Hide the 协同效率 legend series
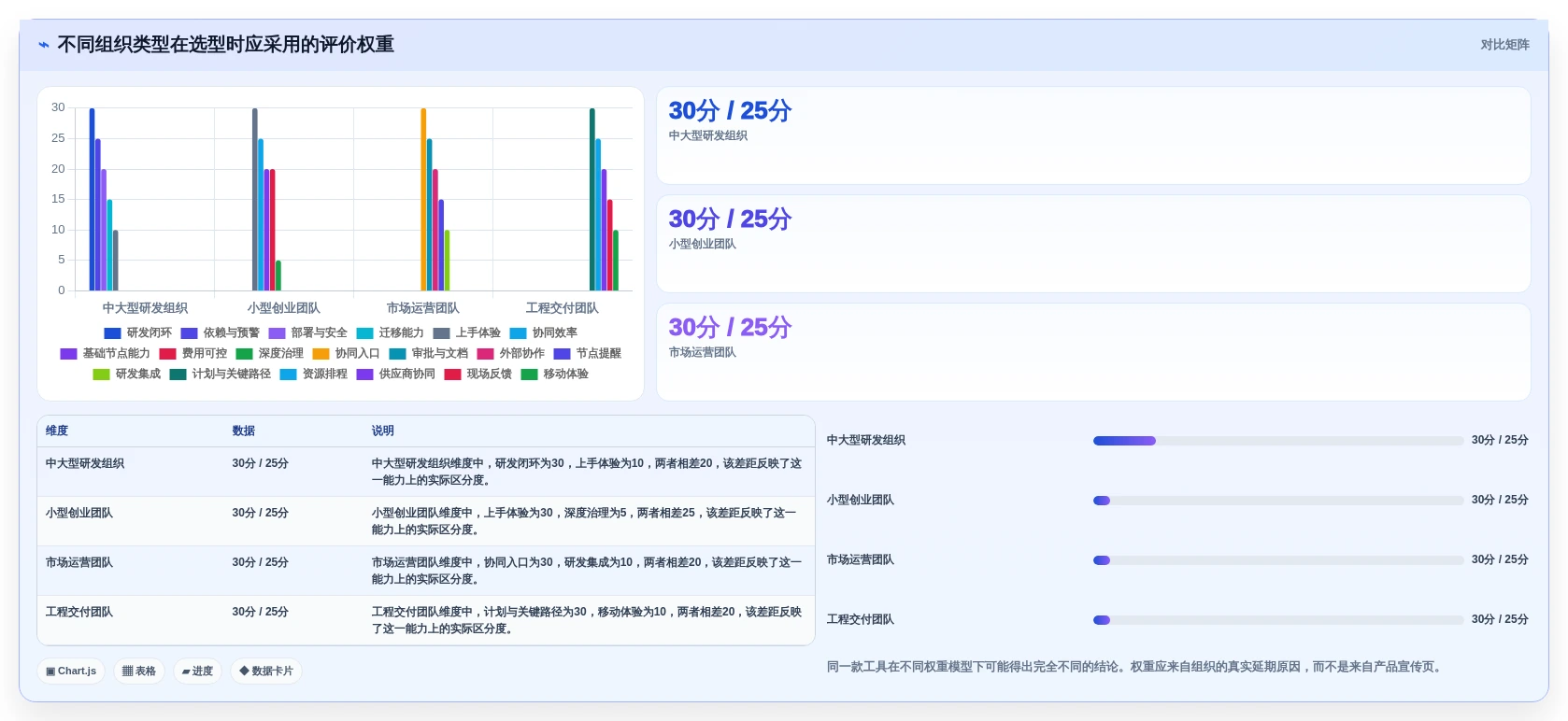The image size is (1568, 721). 543,332
